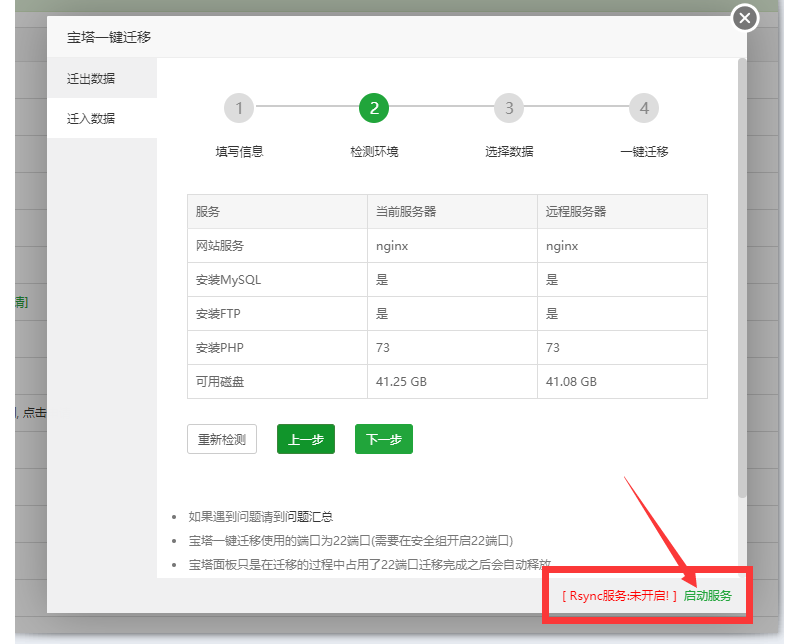Screen dimensions: 798x644
Task: Click step 1 circle 填写信息
Action: click(239, 108)
